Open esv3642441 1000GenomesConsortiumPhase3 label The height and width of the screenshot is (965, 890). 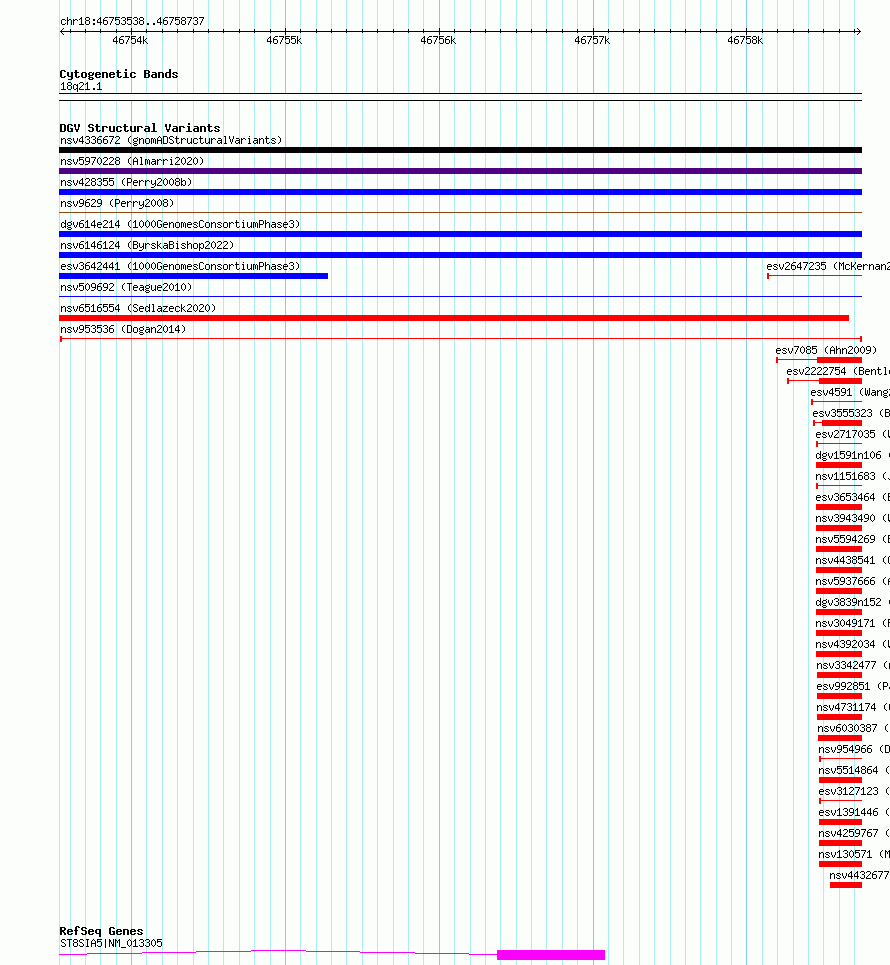pos(180,266)
